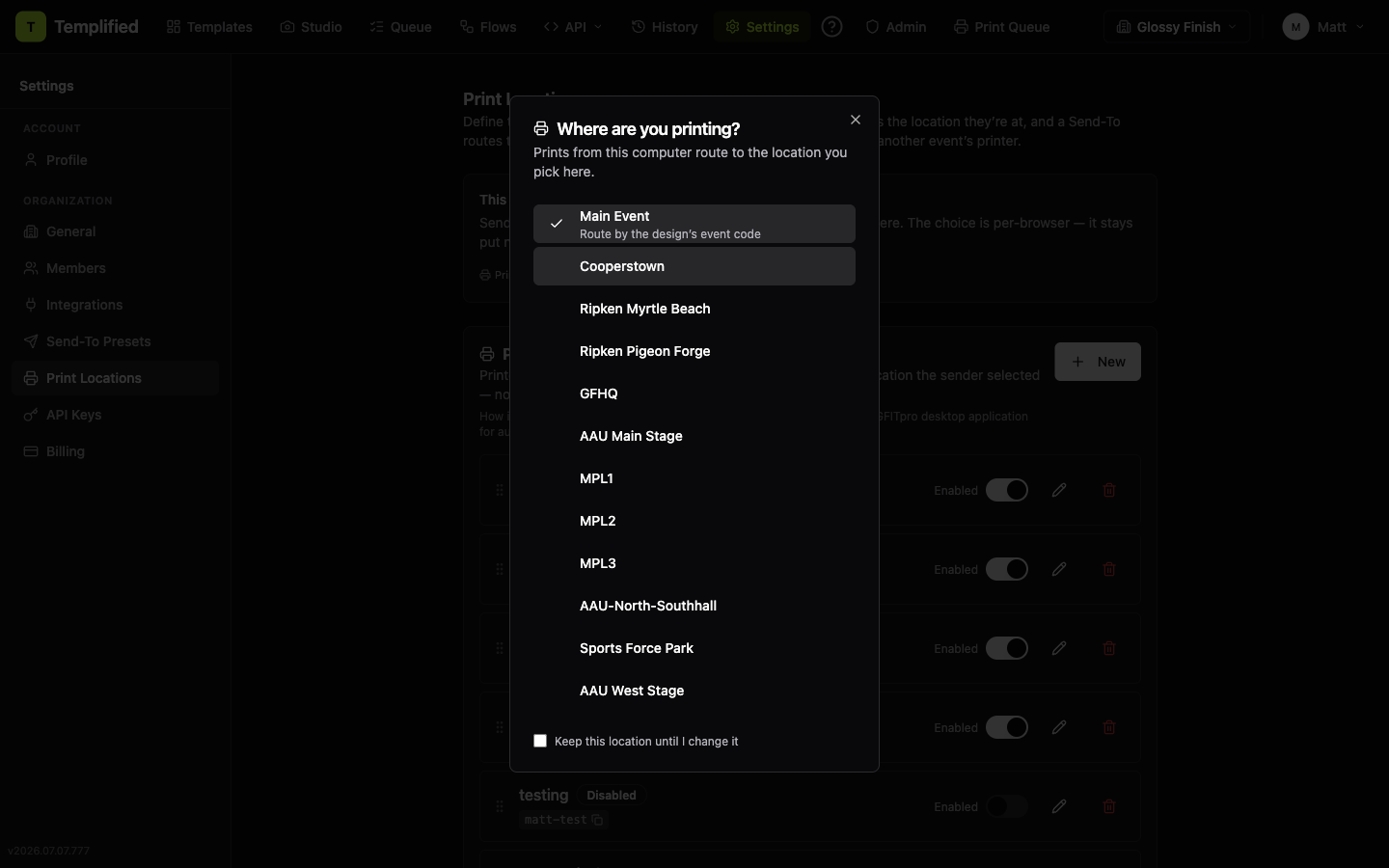Toggle the testing location enabled switch
Viewport: 1389px width, 868px height.
pos(1007,806)
